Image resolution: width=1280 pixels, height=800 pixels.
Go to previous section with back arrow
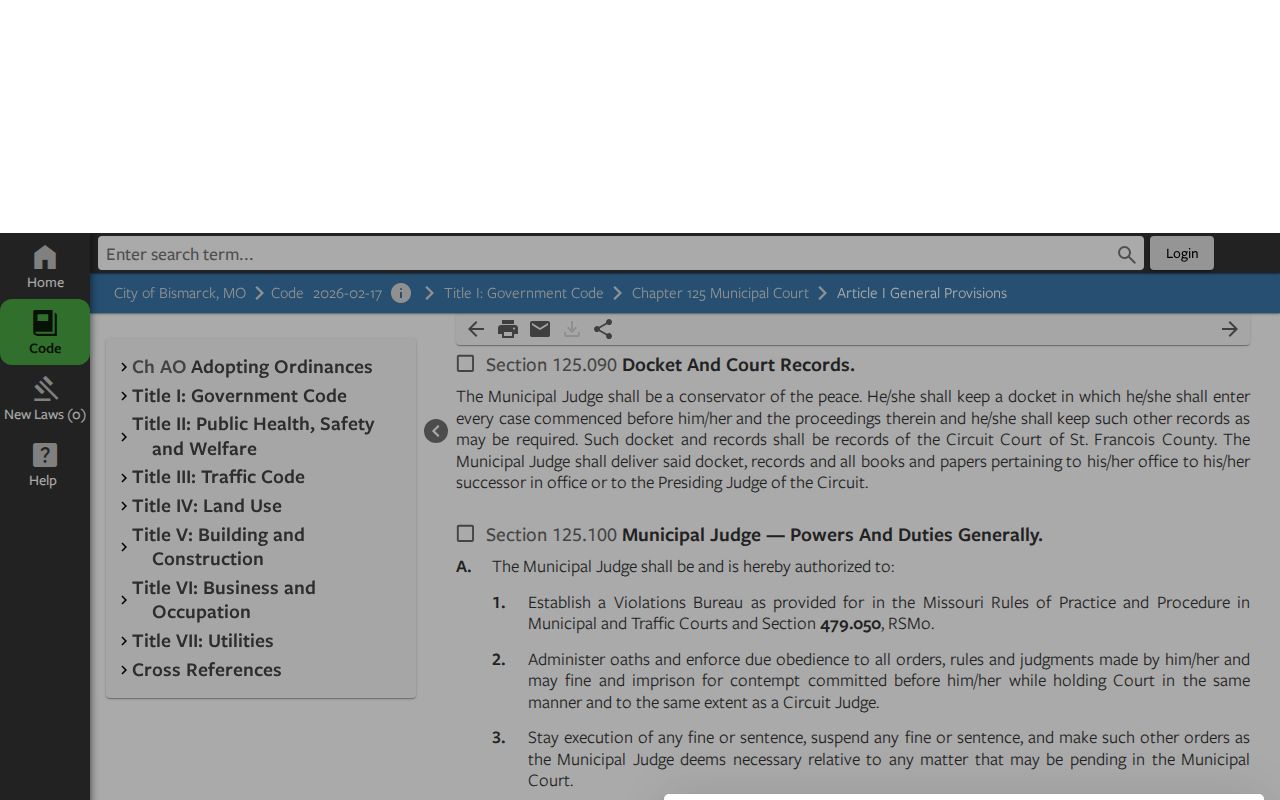pos(476,329)
